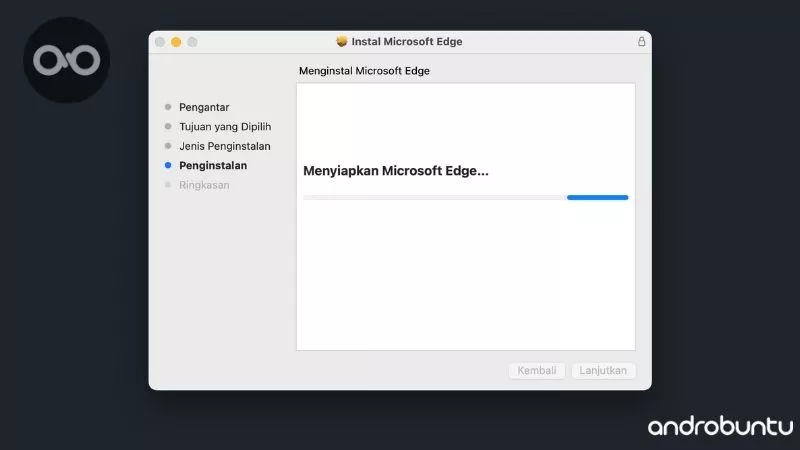Image resolution: width=800 pixels, height=450 pixels.
Task: Click the Menyiapkan Microsoft Edge... status text
Action: click(x=396, y=171)
